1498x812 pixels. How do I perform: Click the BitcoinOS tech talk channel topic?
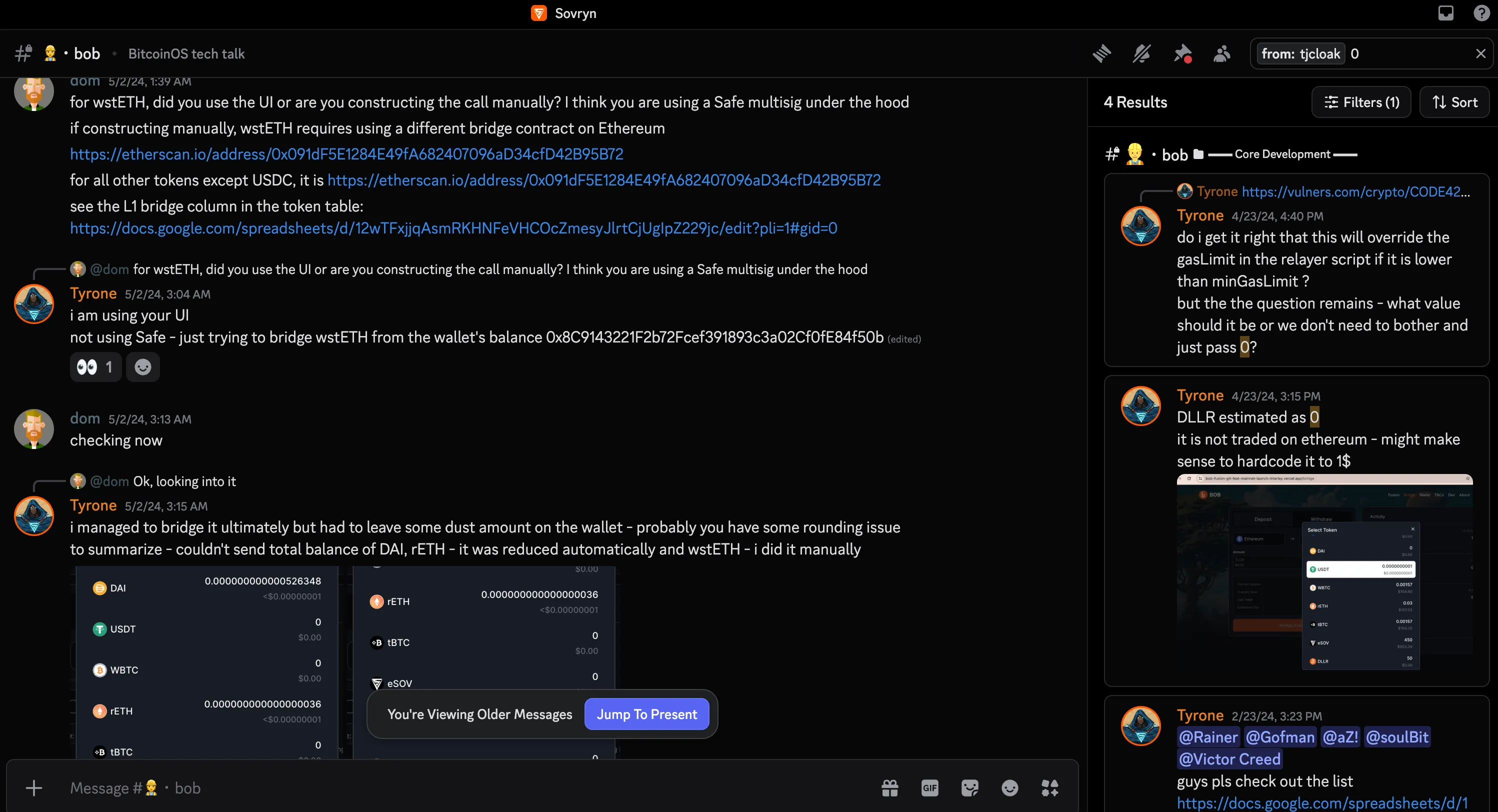[x=186, y=54]
